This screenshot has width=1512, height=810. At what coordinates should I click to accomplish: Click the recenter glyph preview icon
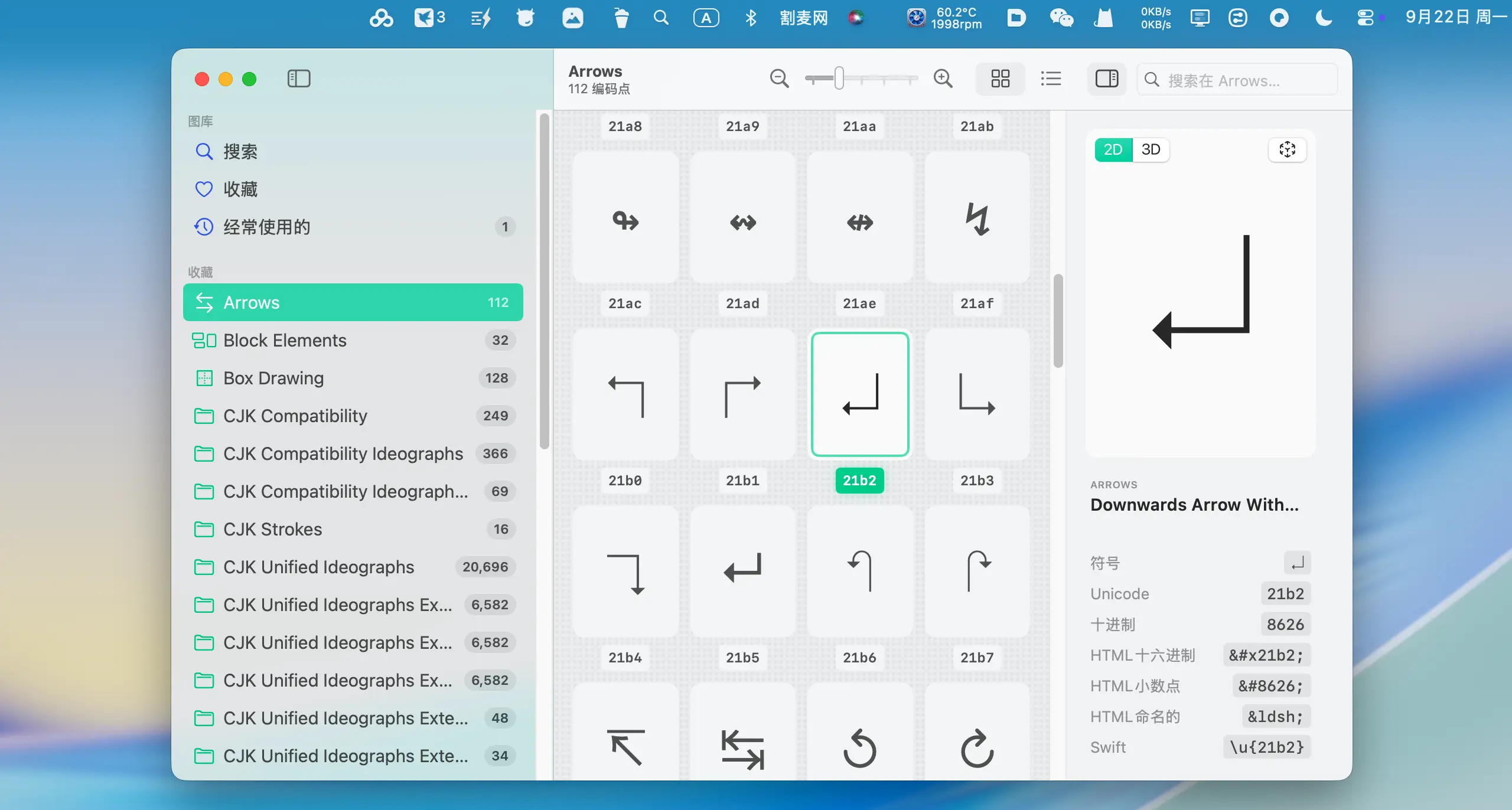pyautogui.click(x=1287, y=149)
